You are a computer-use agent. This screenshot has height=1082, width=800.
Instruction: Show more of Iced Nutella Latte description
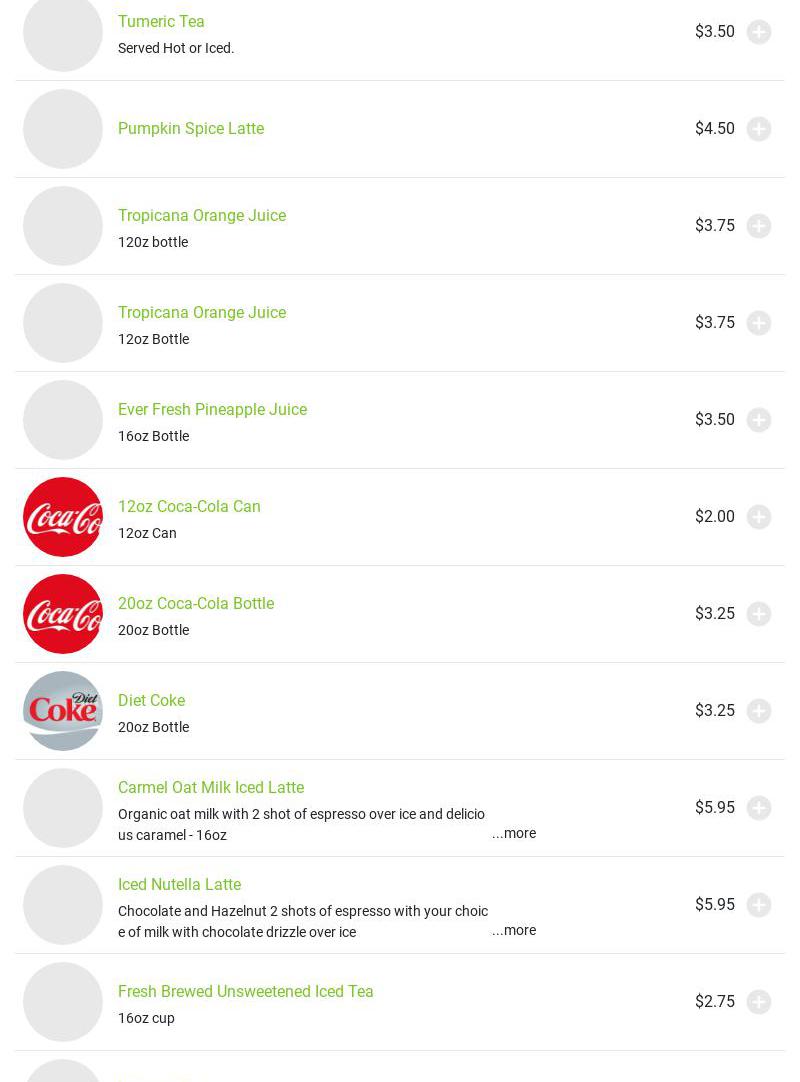pyautogui.click(x=513, y=930)
